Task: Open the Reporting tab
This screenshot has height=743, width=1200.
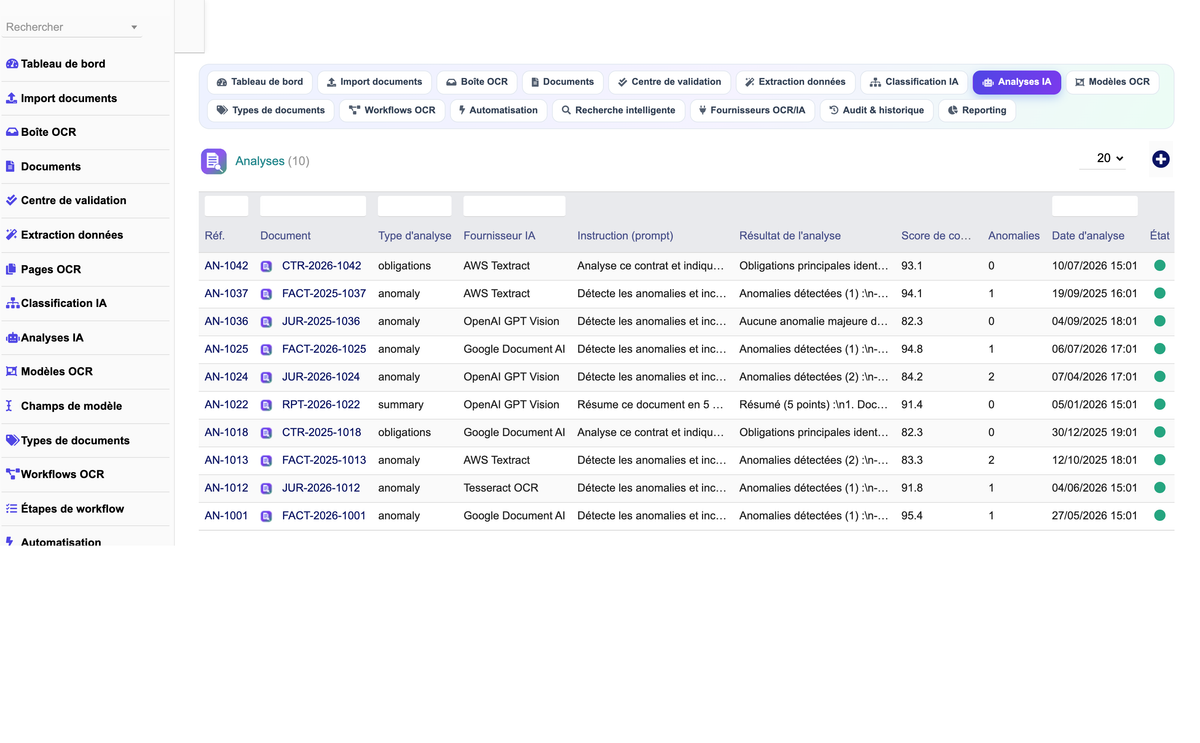Action: pos(977,110)
